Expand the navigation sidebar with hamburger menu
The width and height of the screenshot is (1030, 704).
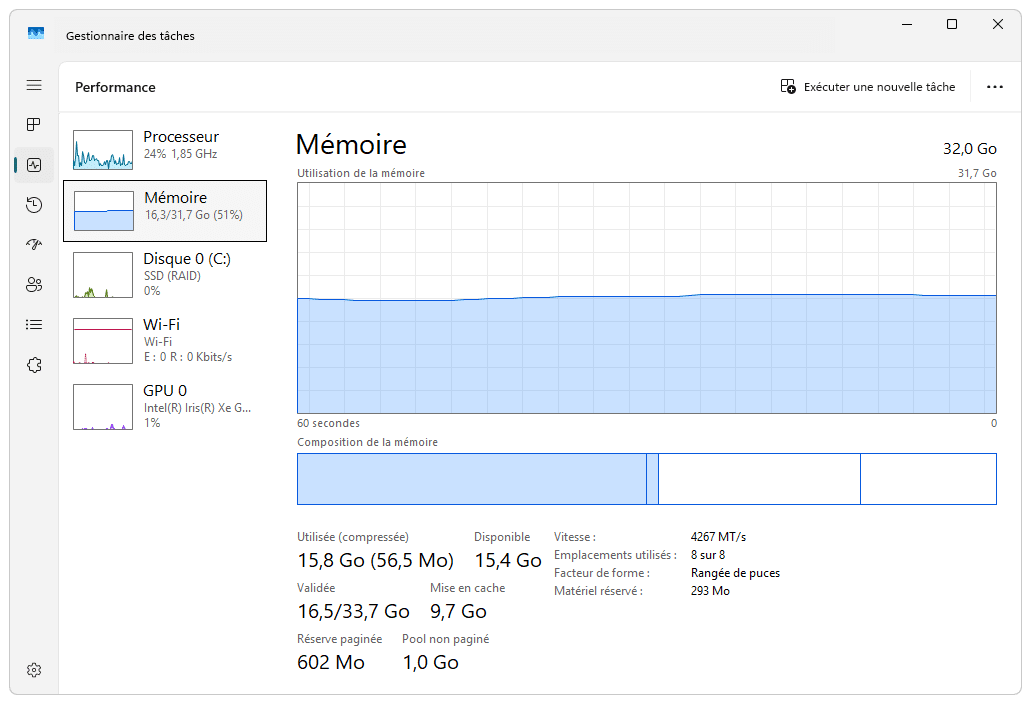pos(34,85)
